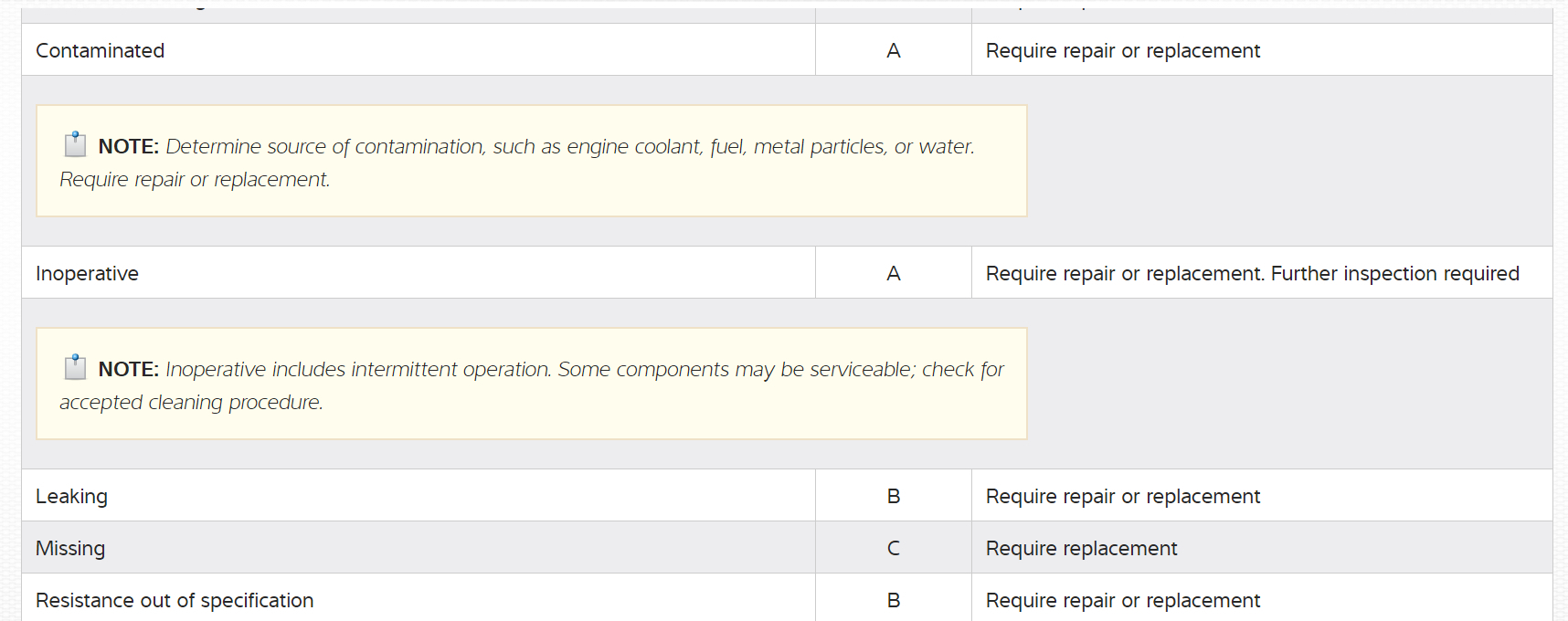Click the "Inoperative" condition cell
The height and width of the screenshot is (621, 1568).
(x=88, y=274)
